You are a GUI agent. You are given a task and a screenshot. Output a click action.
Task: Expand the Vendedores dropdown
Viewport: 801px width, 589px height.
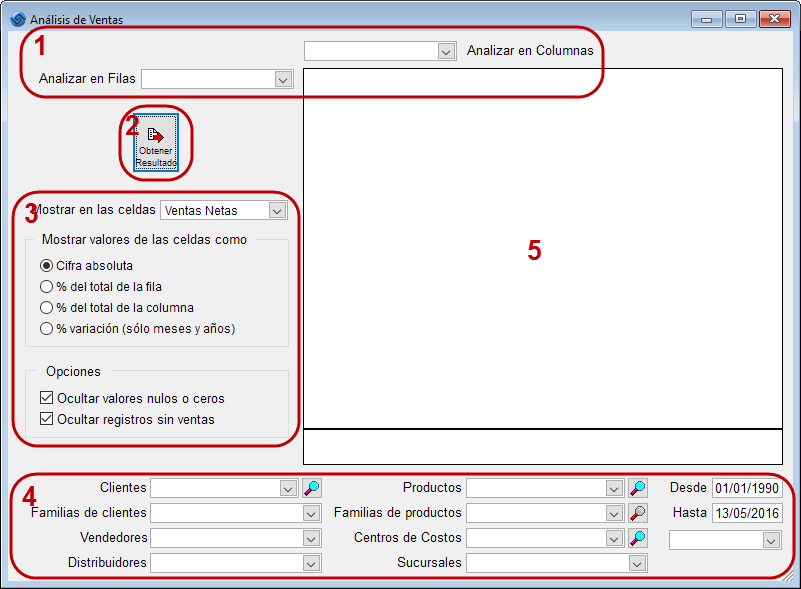point(311,538)
